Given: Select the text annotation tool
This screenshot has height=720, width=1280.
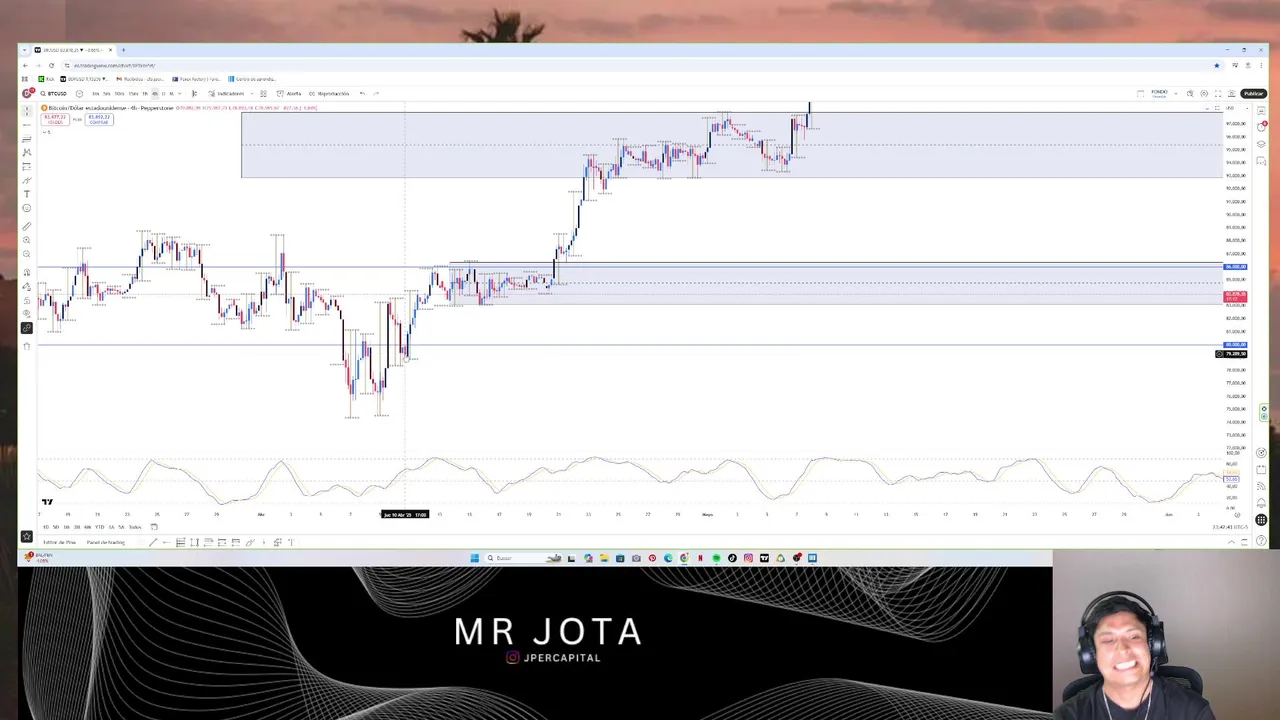Looking at the screenshot, I should pyautogui.click(x=26, y=194).
